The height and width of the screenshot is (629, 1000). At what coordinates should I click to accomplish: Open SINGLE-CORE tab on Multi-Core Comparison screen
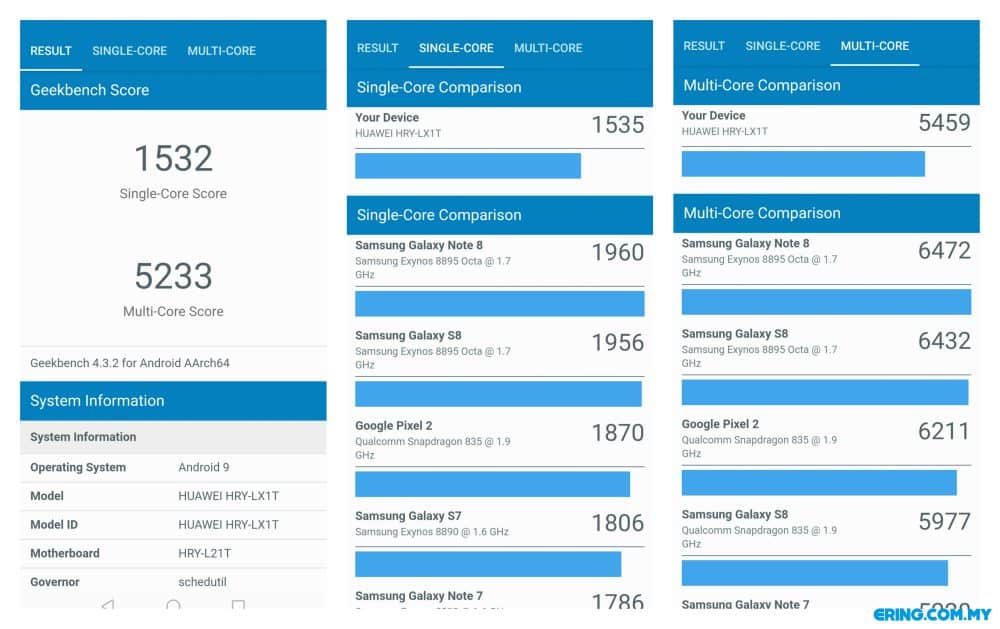[783, 46]
